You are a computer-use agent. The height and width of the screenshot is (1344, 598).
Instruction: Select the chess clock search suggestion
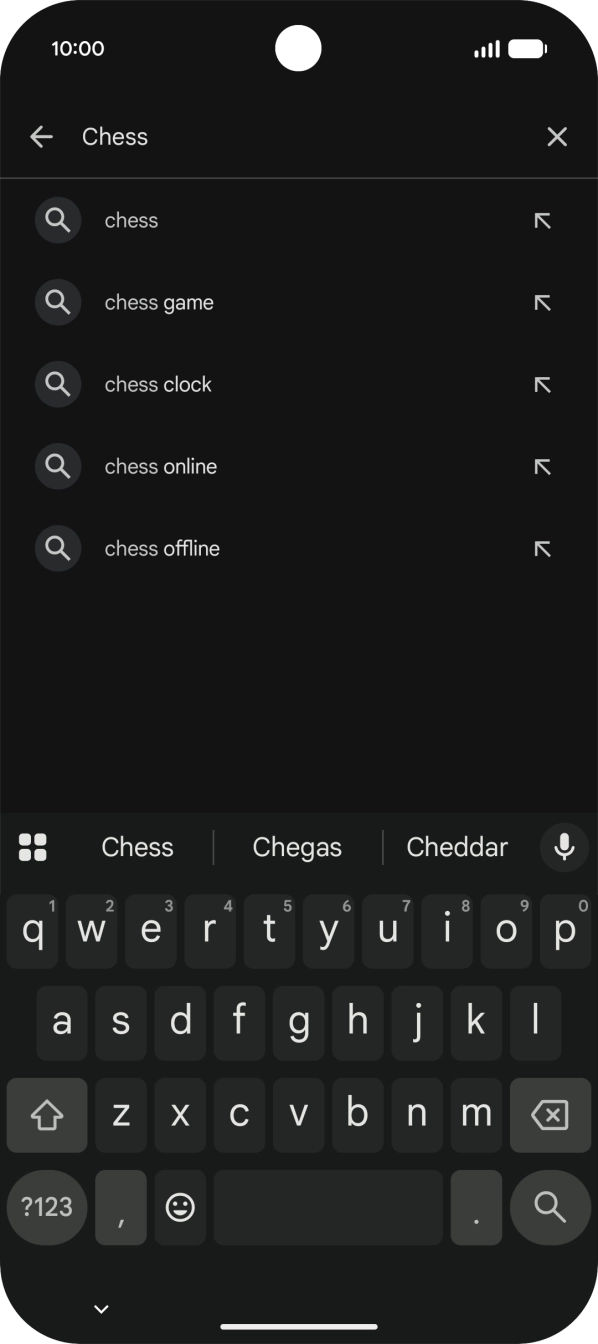157,384
